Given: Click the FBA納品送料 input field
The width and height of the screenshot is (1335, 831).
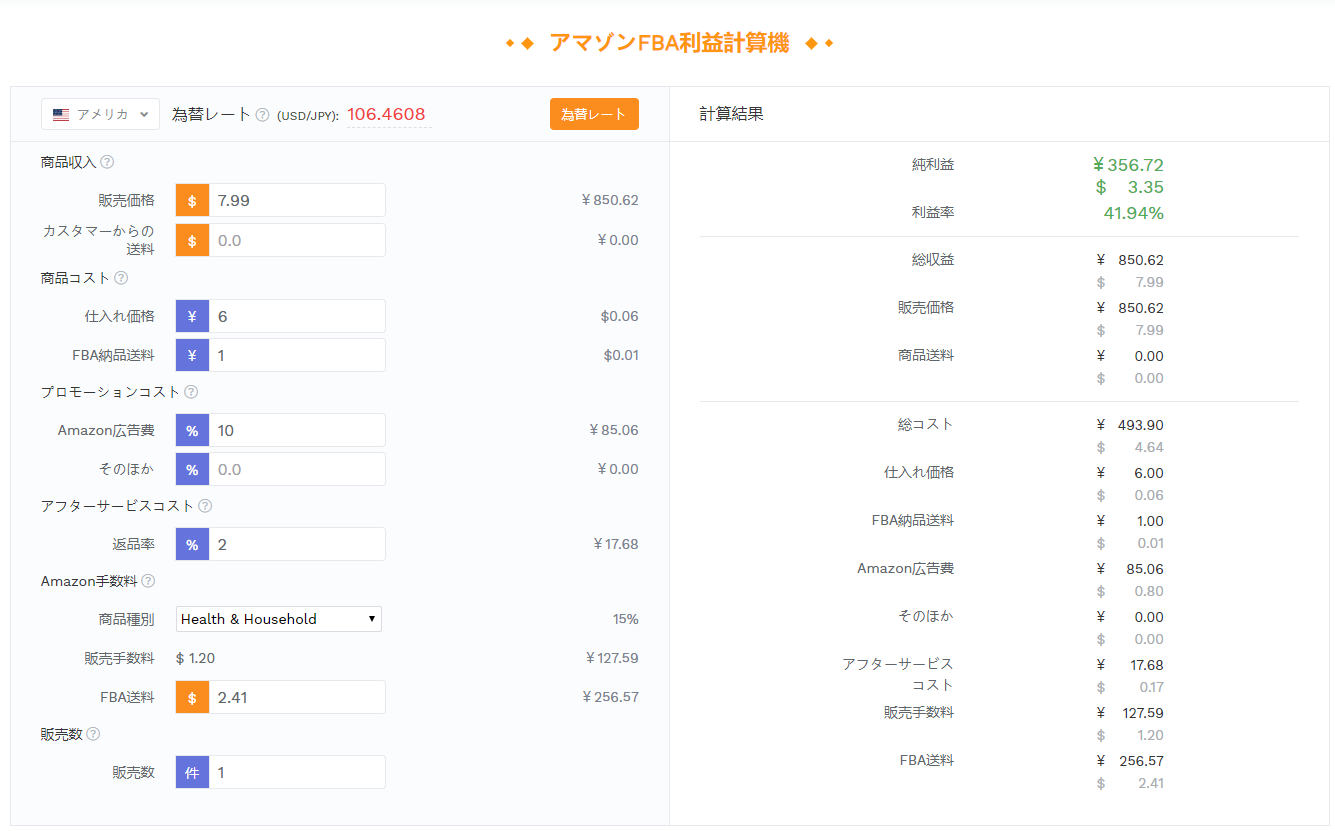Looking at the screenshot, I should pos(297,355).
